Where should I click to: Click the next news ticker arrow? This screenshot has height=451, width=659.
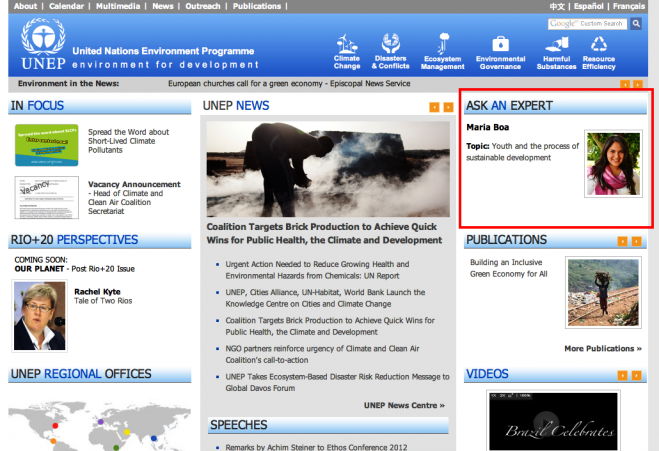coord(636,85)
